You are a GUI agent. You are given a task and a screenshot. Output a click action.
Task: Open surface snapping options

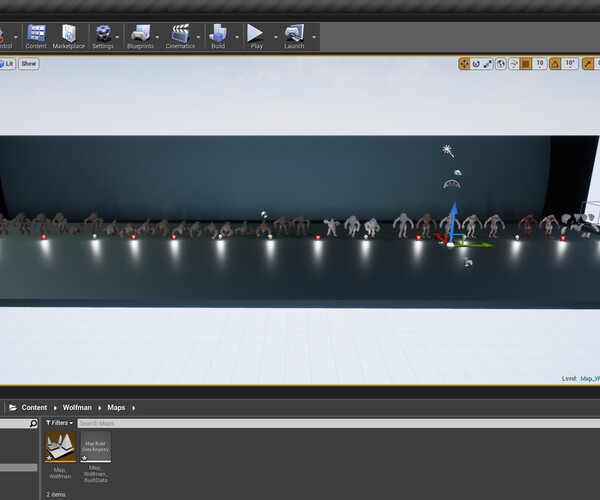pos(514,64)
